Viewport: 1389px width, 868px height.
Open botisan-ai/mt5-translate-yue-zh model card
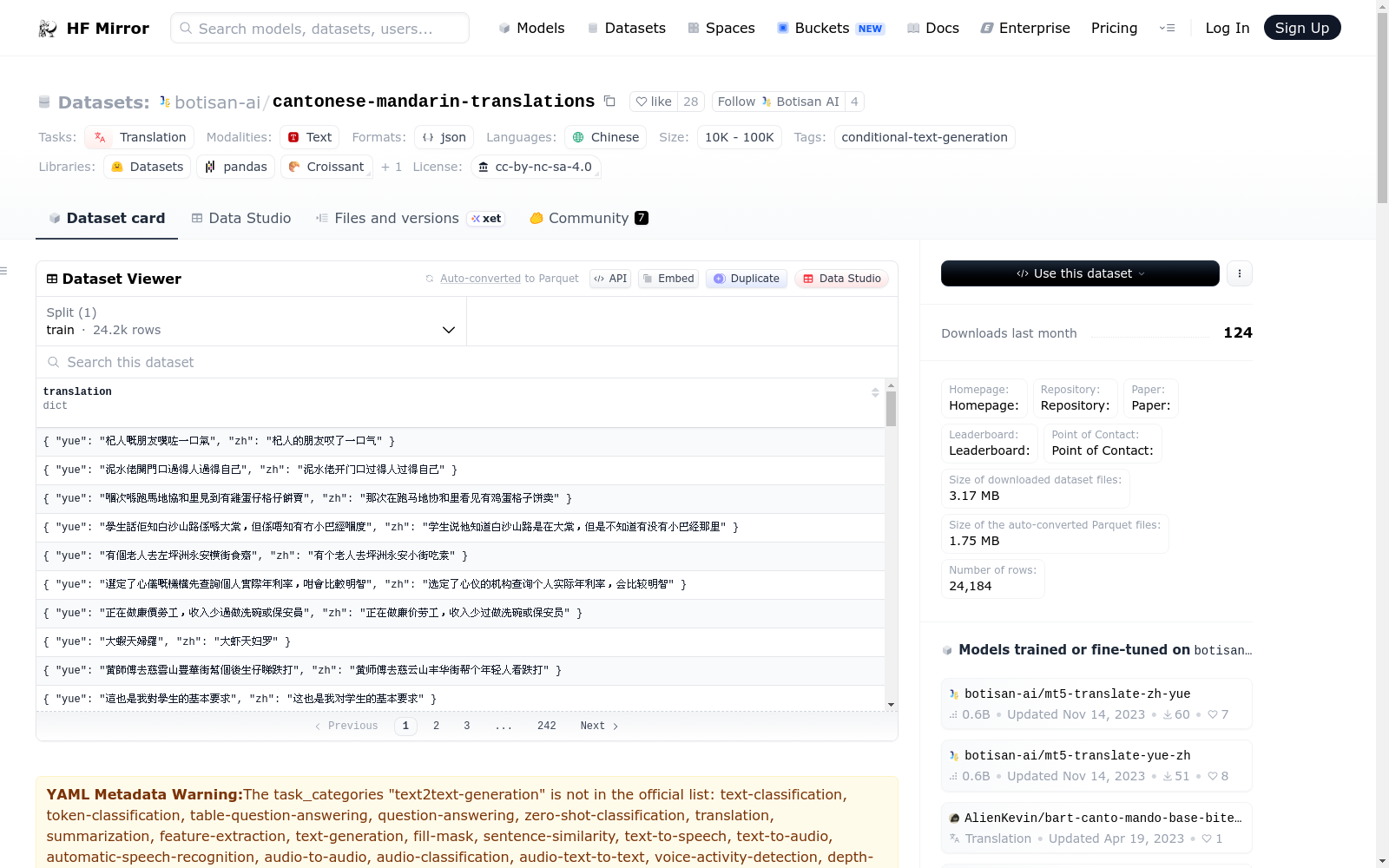pos(1096,766)
